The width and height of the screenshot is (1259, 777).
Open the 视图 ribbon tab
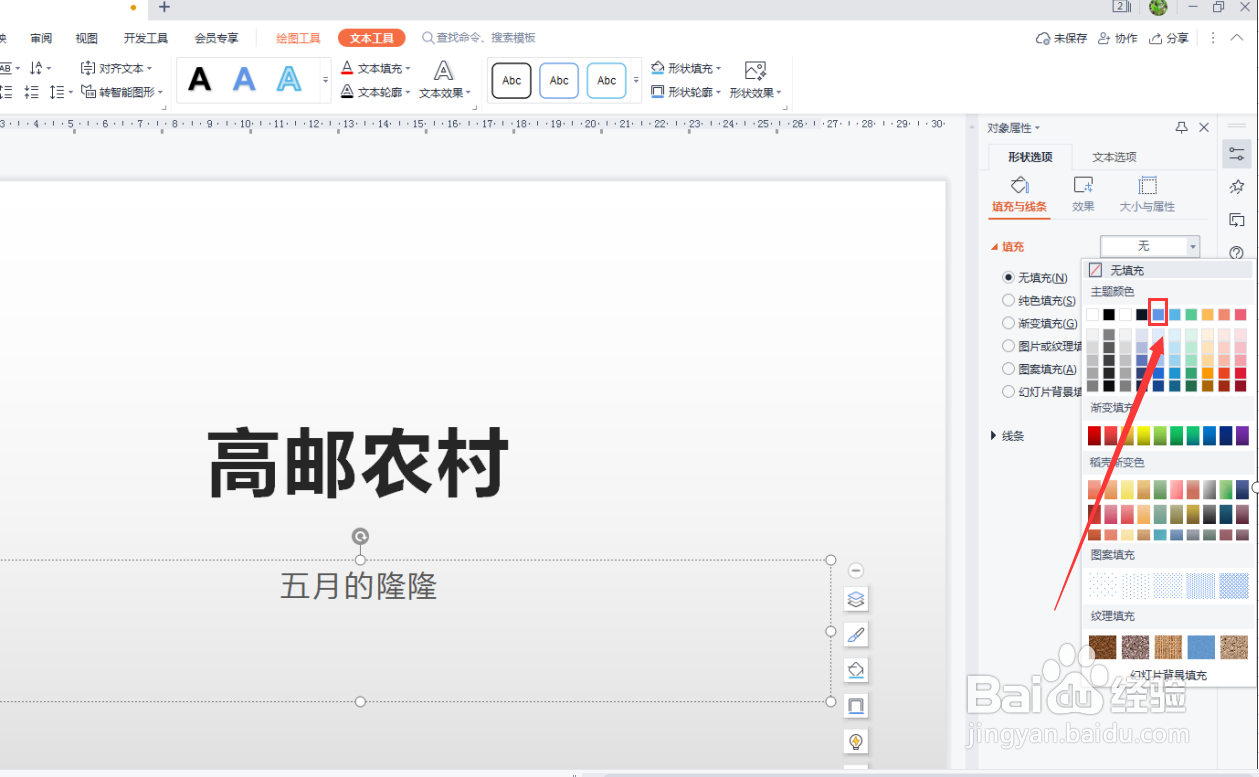[x=86, y=37]
